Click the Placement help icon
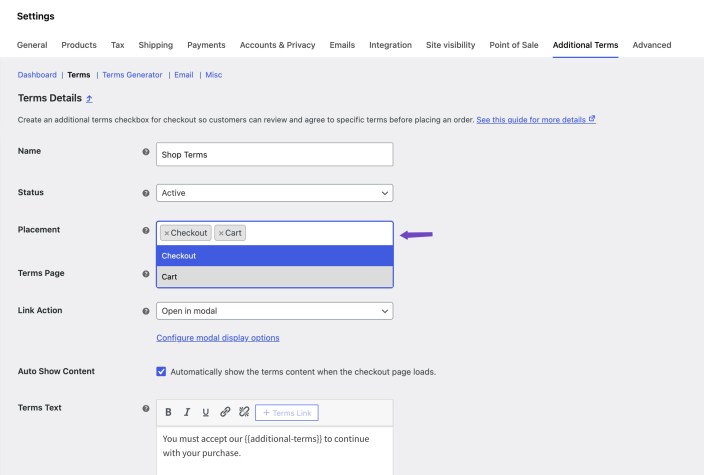Viewport: 704px width, 475px height. click(146, 230)
